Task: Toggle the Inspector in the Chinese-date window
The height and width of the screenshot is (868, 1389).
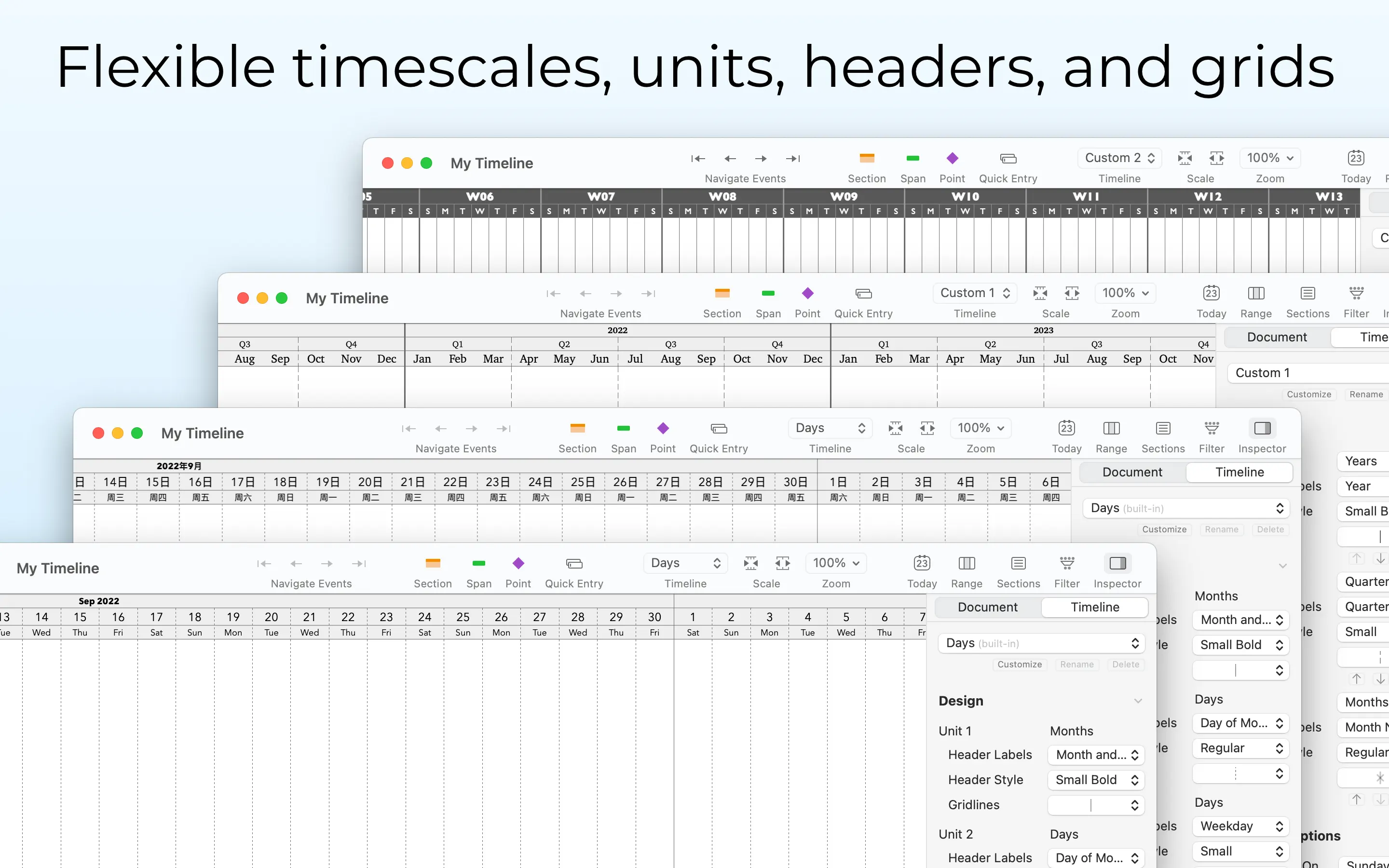Action: (1262, 428)
